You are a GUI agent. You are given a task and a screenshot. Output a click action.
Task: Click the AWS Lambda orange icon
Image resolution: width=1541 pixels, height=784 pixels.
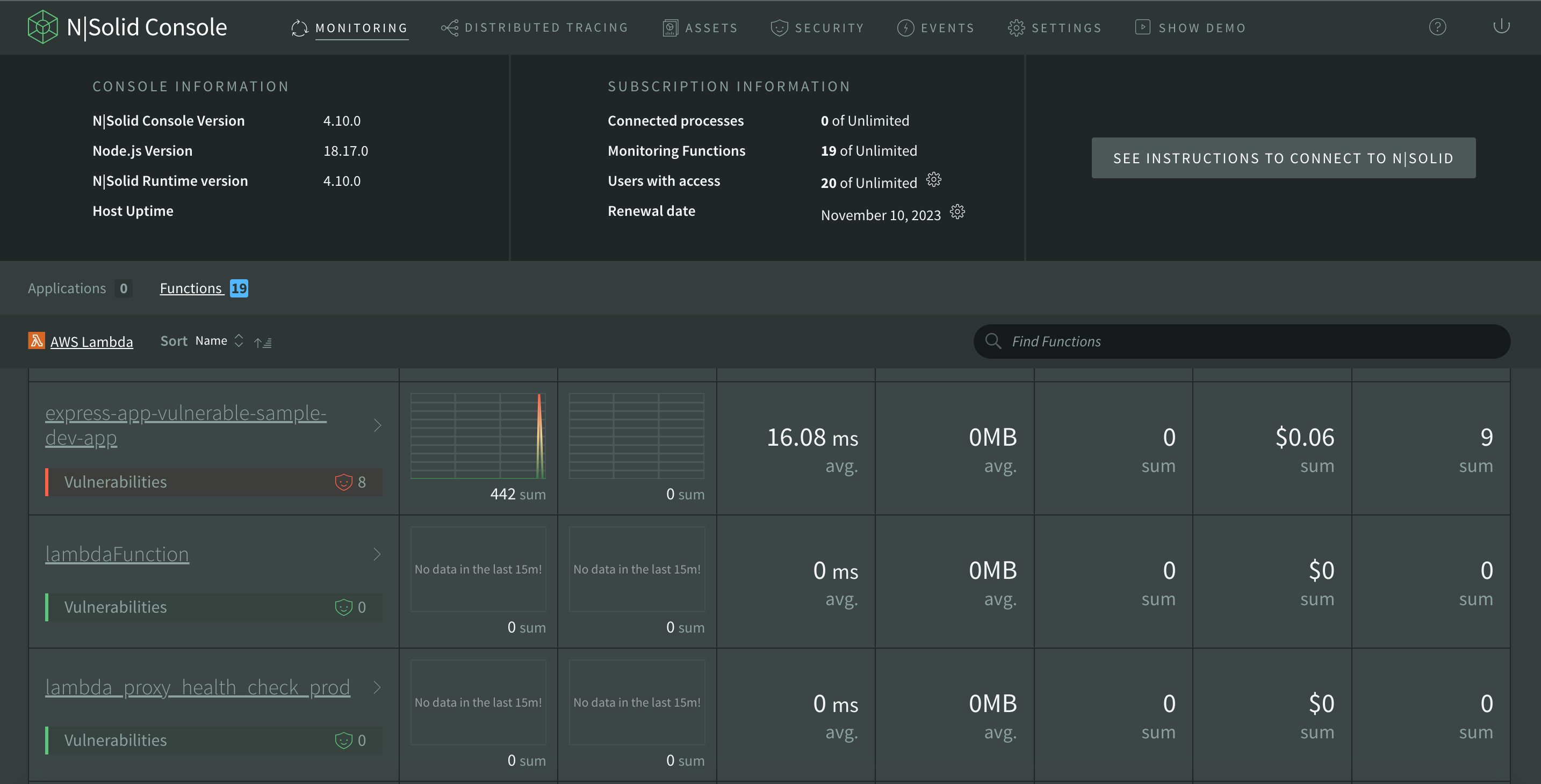[x=37, y=341]
